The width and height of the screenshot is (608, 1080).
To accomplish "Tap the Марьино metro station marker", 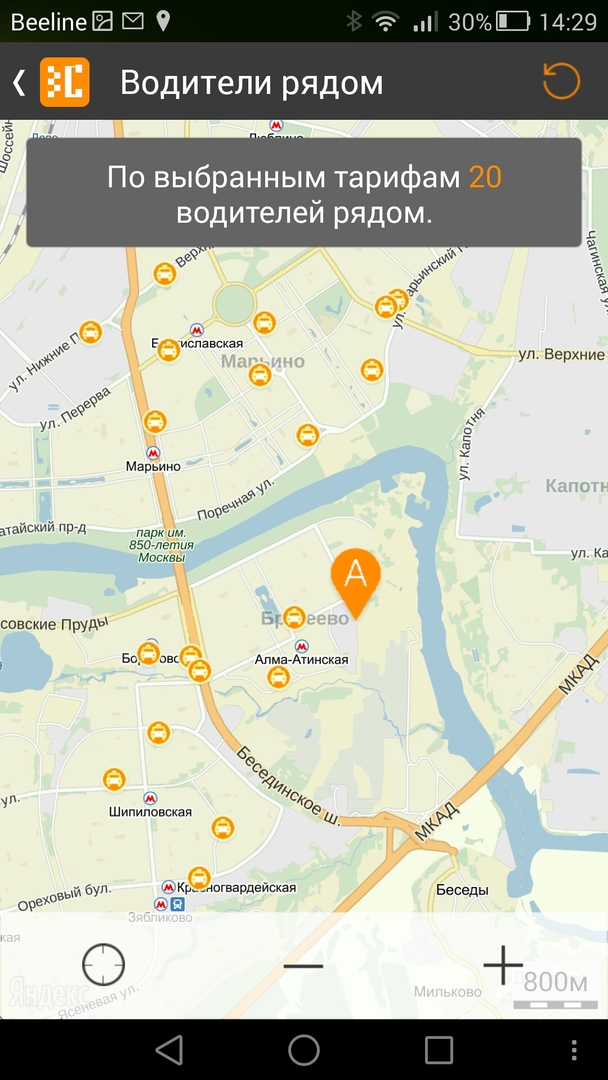I will (153, 453).
